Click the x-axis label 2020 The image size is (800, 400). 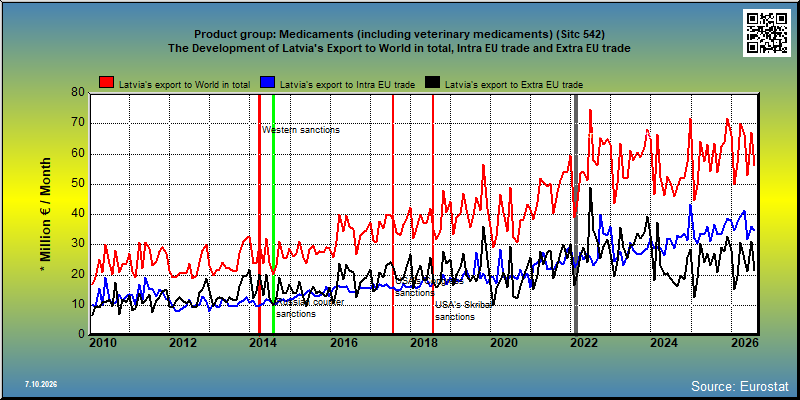pyautogui.click(x=505, y=342)
